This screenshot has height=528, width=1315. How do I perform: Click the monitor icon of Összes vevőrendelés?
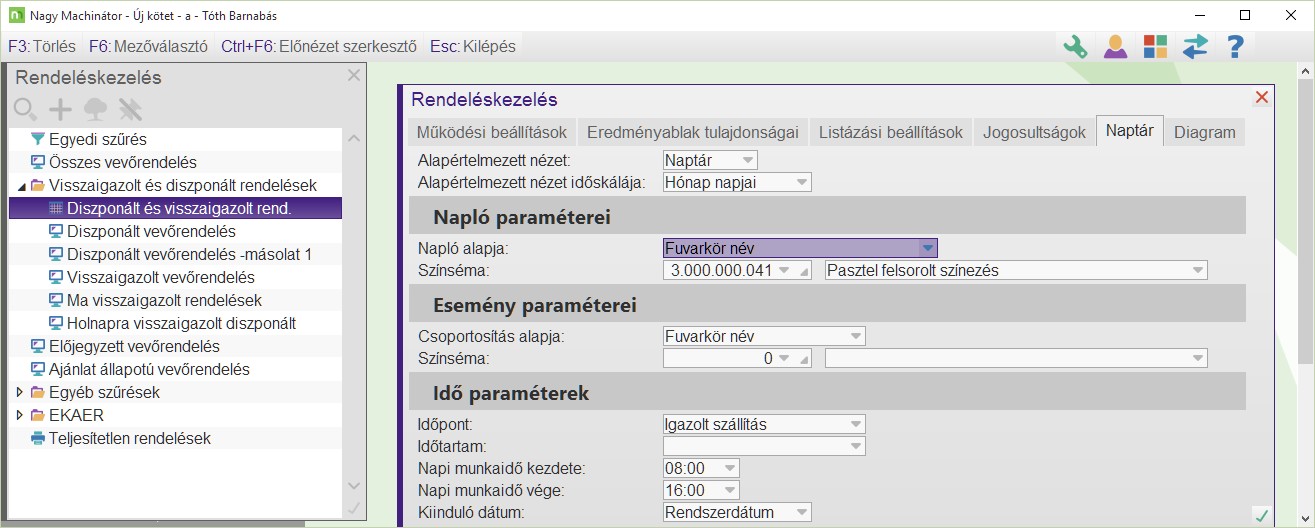tap(38, 162)
